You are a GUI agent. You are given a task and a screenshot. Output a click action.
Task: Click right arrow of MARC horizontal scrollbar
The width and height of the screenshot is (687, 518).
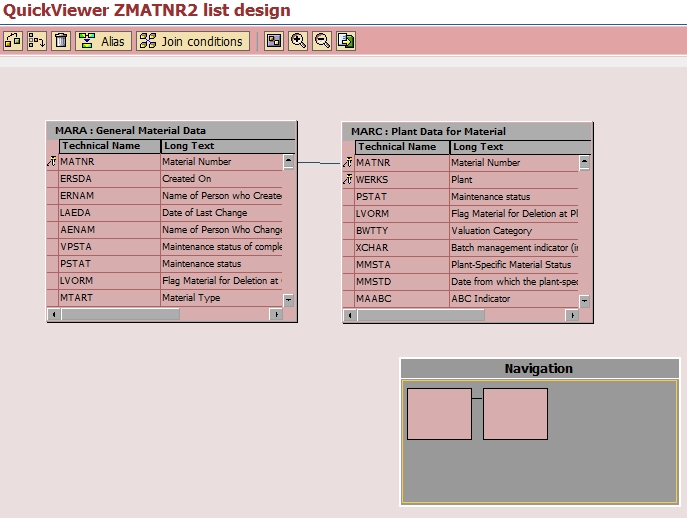[x=572, y=315]
